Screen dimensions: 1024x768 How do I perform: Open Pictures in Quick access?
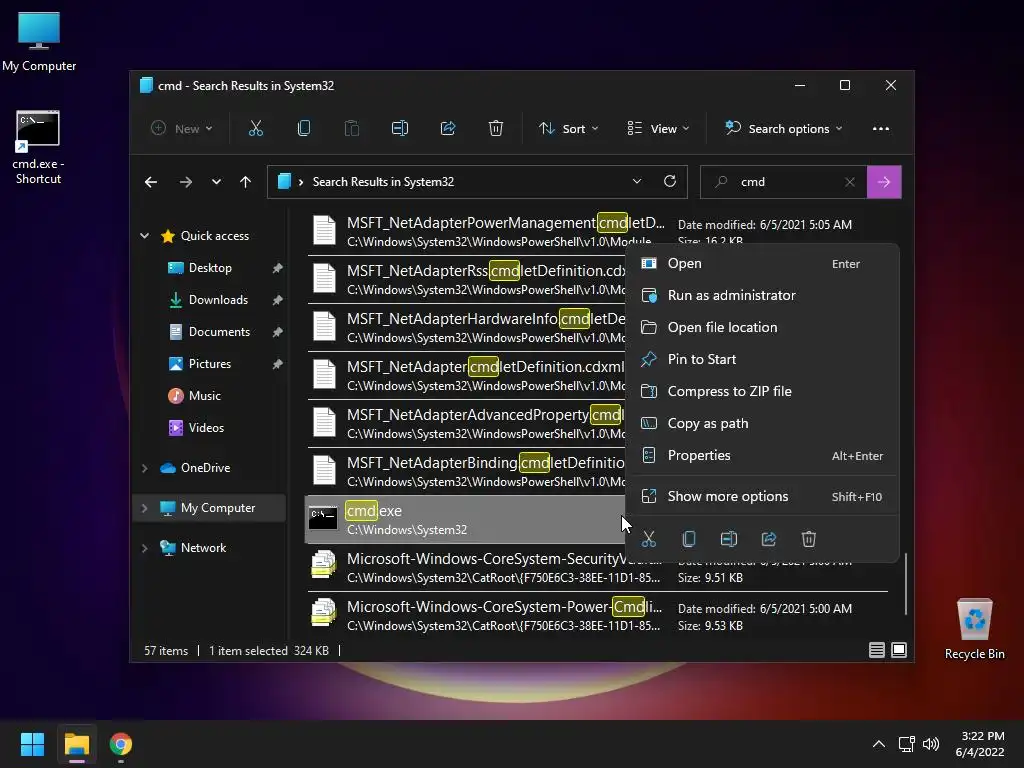[210, 364]
